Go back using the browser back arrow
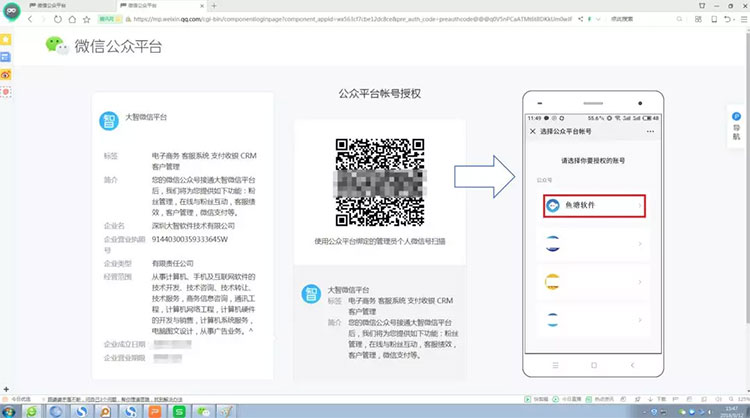 click(x=30, y=19)
